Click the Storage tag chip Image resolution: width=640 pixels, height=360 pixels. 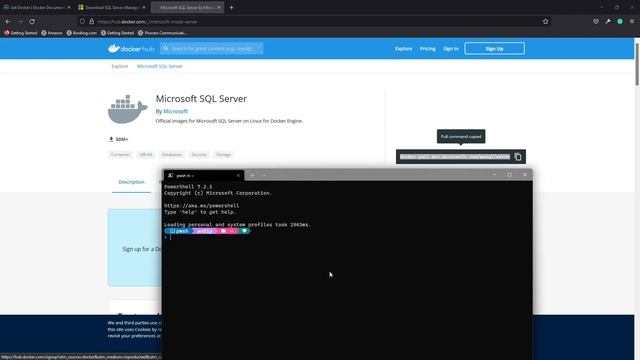(x=223, y=155)
